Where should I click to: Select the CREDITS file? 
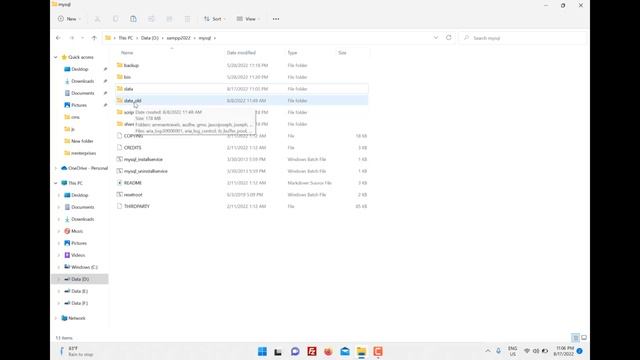coord(242,147)
